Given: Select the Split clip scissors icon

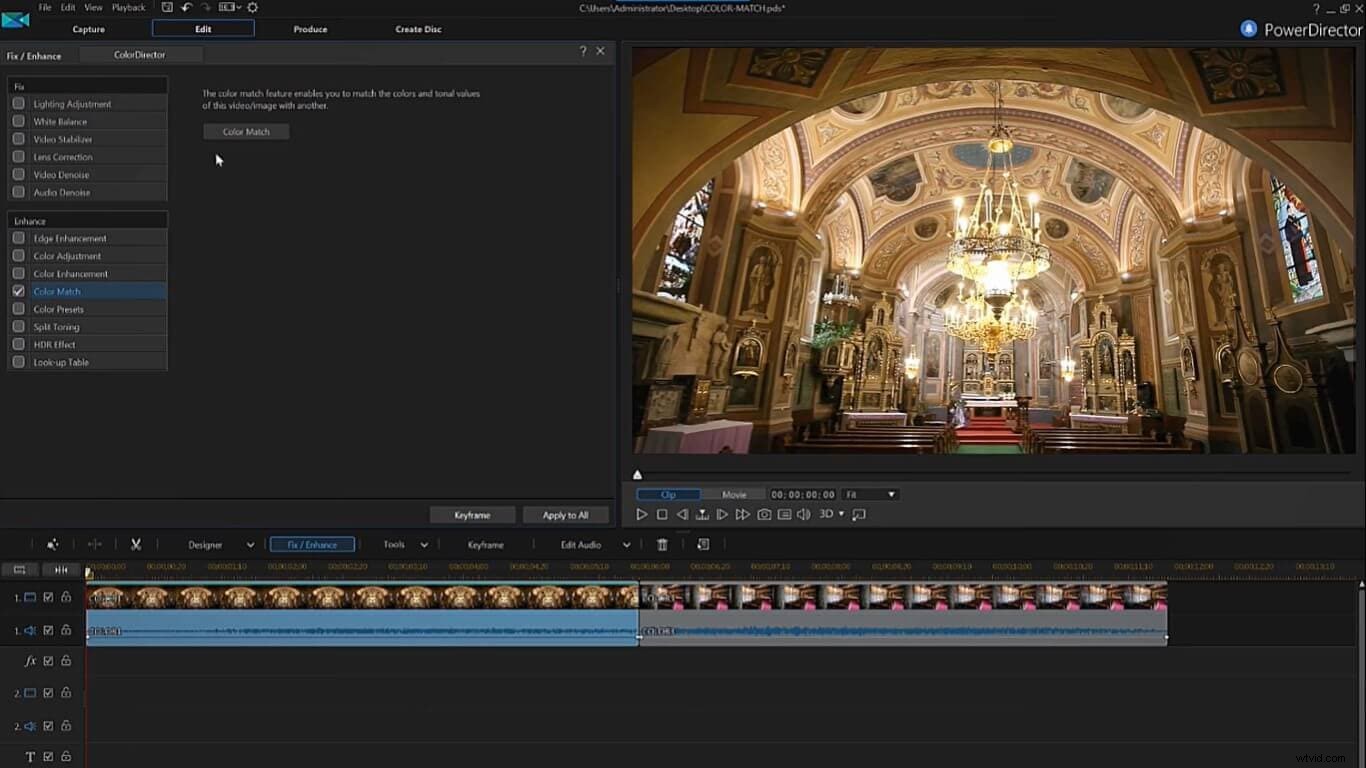Looking at the screenshot, I should pos(135,544).
